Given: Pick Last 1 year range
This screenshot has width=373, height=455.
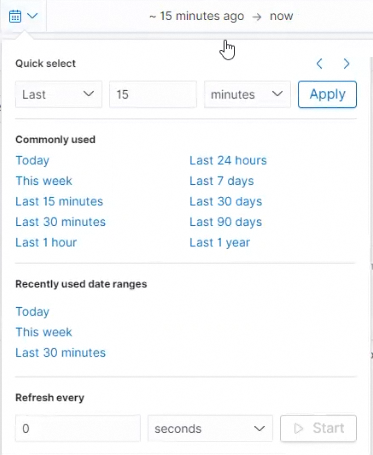Looking at the screenshot, I should coord(220,243).
